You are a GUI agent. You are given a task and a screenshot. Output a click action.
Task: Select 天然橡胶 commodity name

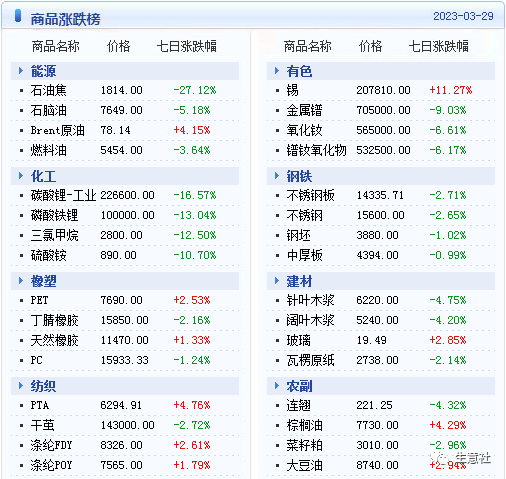54,340
